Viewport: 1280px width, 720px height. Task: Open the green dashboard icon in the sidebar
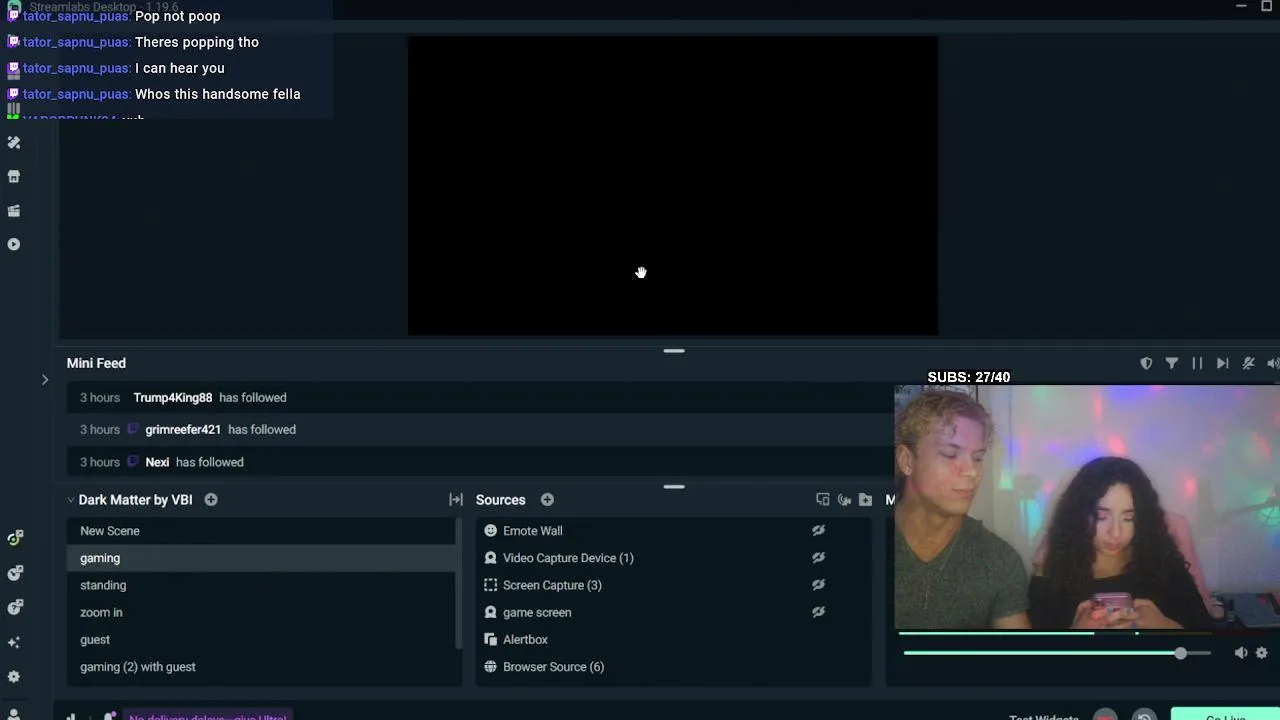point(15,538)
